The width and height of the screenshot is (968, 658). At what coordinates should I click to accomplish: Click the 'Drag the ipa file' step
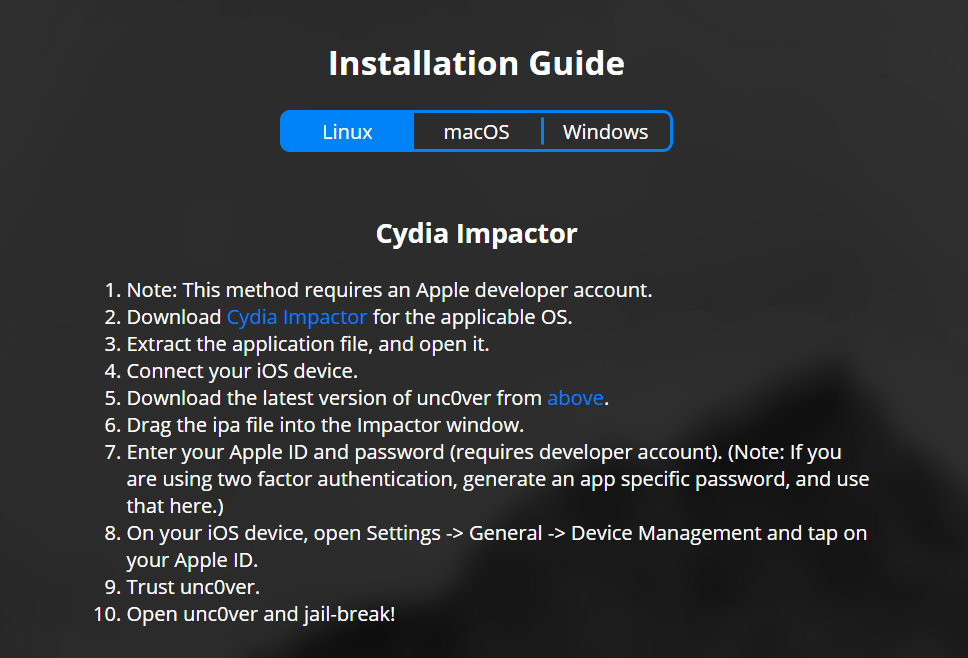[x=325, y=425]
